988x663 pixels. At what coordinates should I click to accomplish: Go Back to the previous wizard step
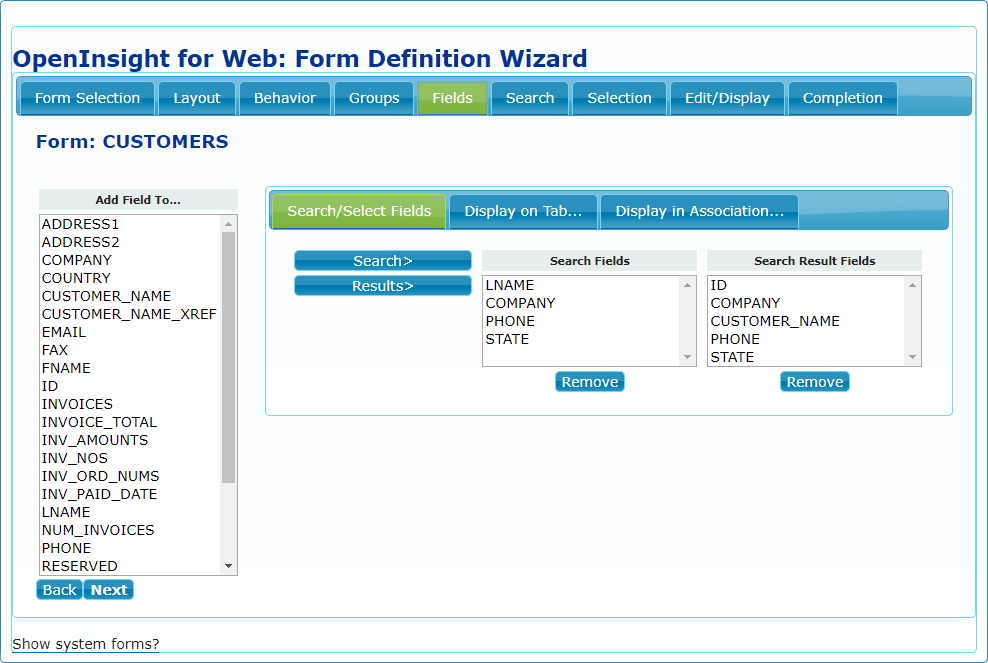click(59, 590)
